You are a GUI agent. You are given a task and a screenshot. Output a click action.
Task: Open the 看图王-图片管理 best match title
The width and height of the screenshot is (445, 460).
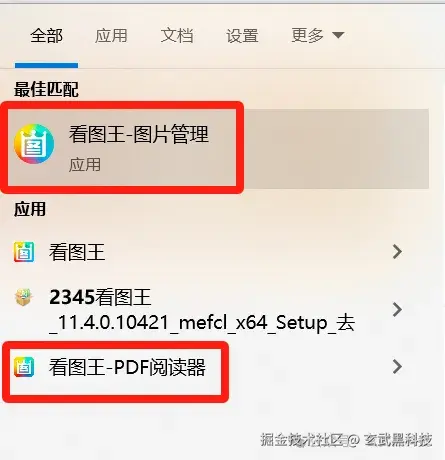point(139,134)
